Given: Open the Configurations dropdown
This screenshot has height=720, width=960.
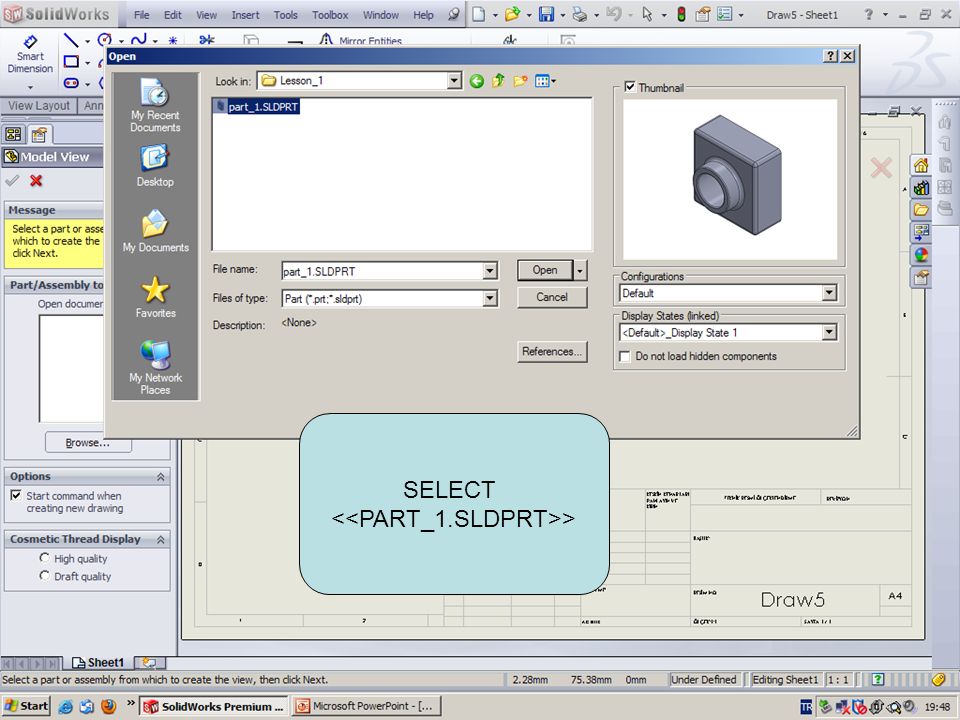Looking at the screenshot, I should 829,293.
